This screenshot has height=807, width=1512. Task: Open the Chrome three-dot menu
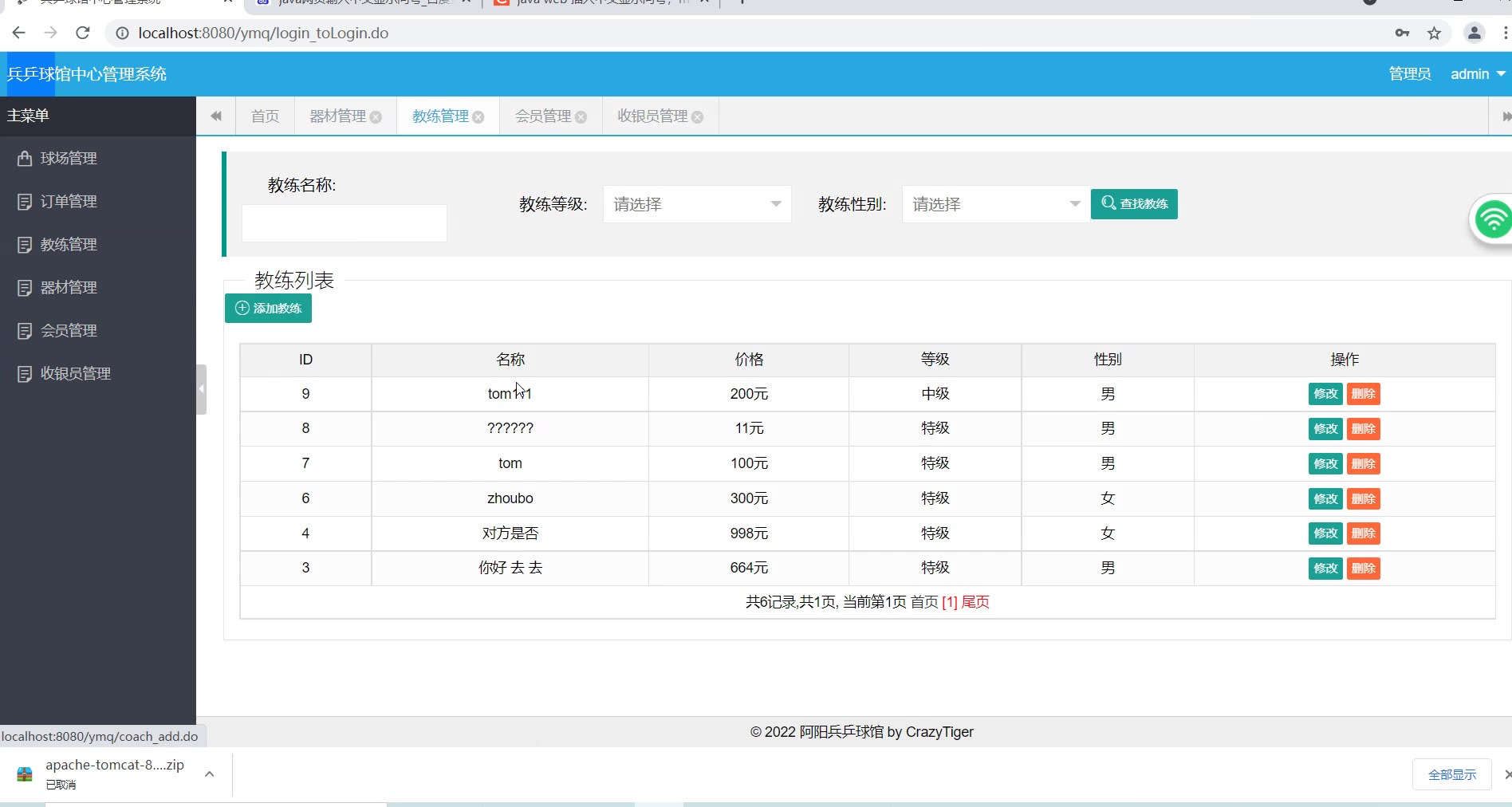(x=1505, y=33)
